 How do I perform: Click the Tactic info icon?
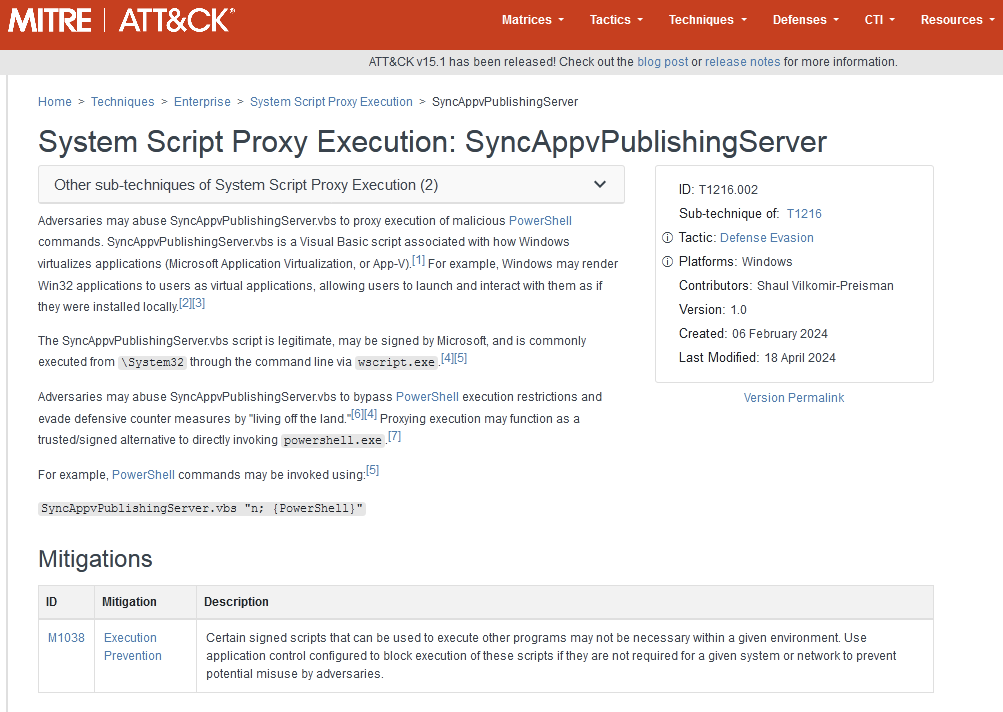click(667, 238)
